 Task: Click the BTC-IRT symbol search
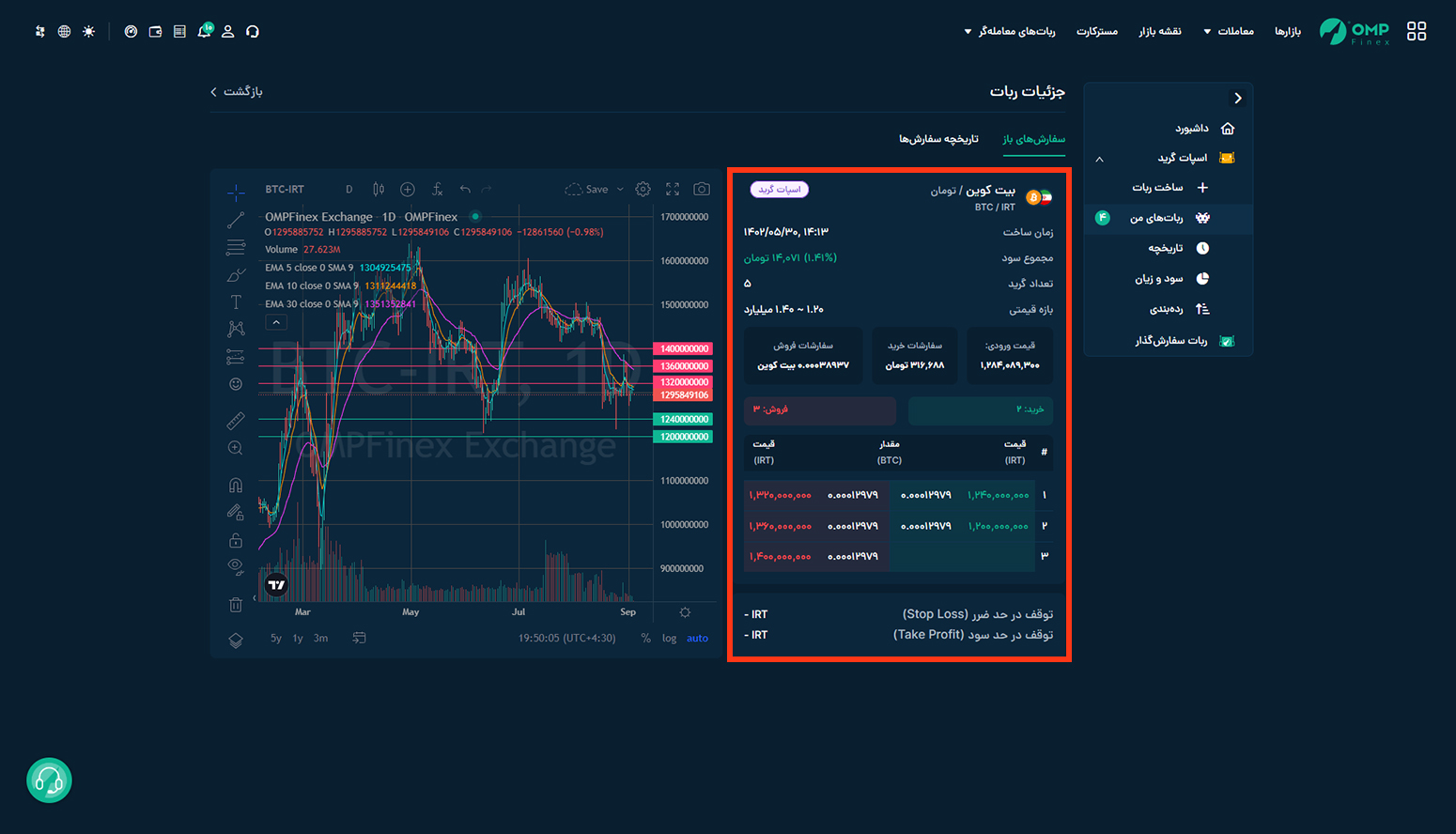click(285, 189)
